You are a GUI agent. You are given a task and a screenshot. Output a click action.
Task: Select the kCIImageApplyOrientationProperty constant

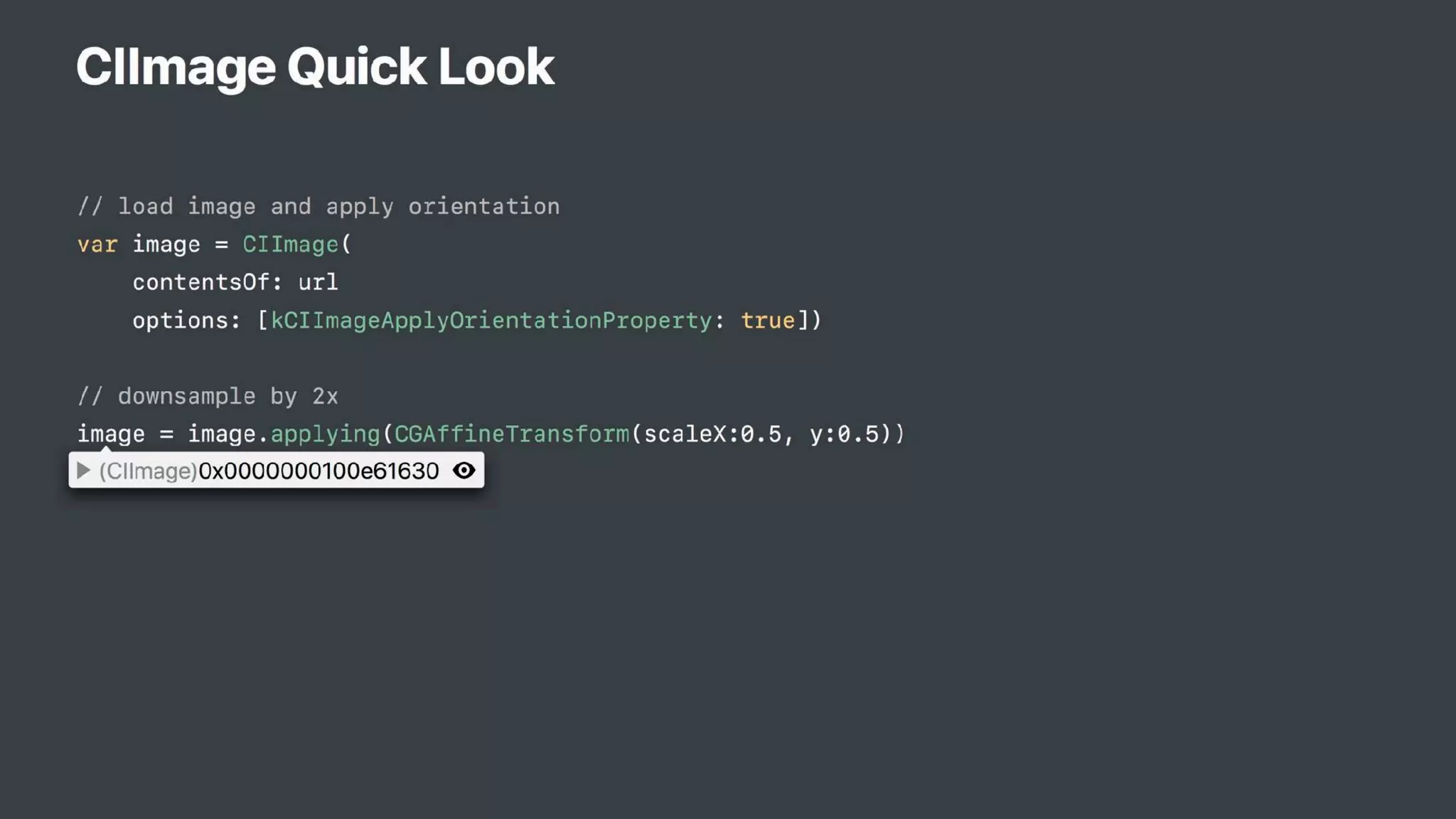point(491,321)
